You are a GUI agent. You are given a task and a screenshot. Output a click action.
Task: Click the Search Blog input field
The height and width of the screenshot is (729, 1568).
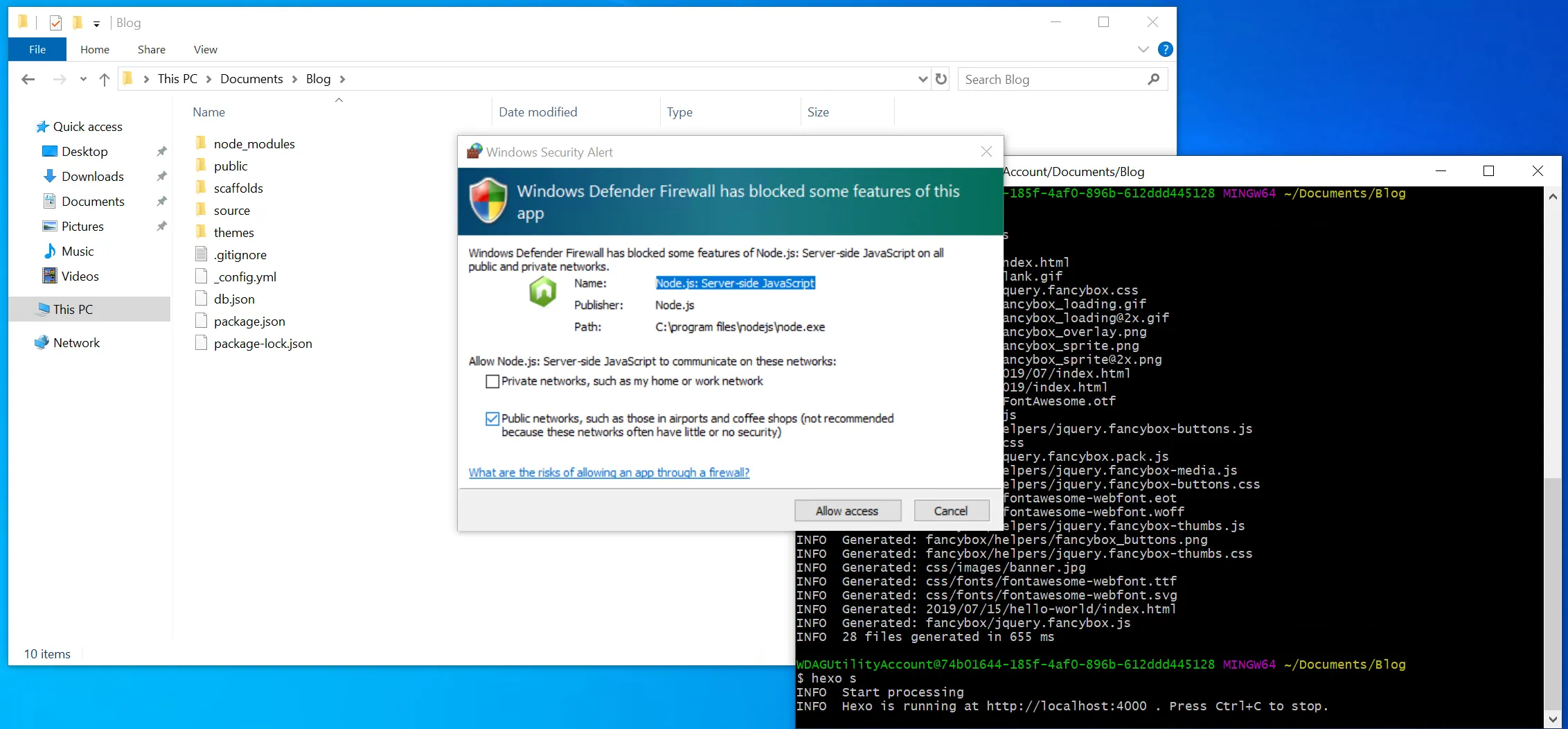coord(1051,79)
